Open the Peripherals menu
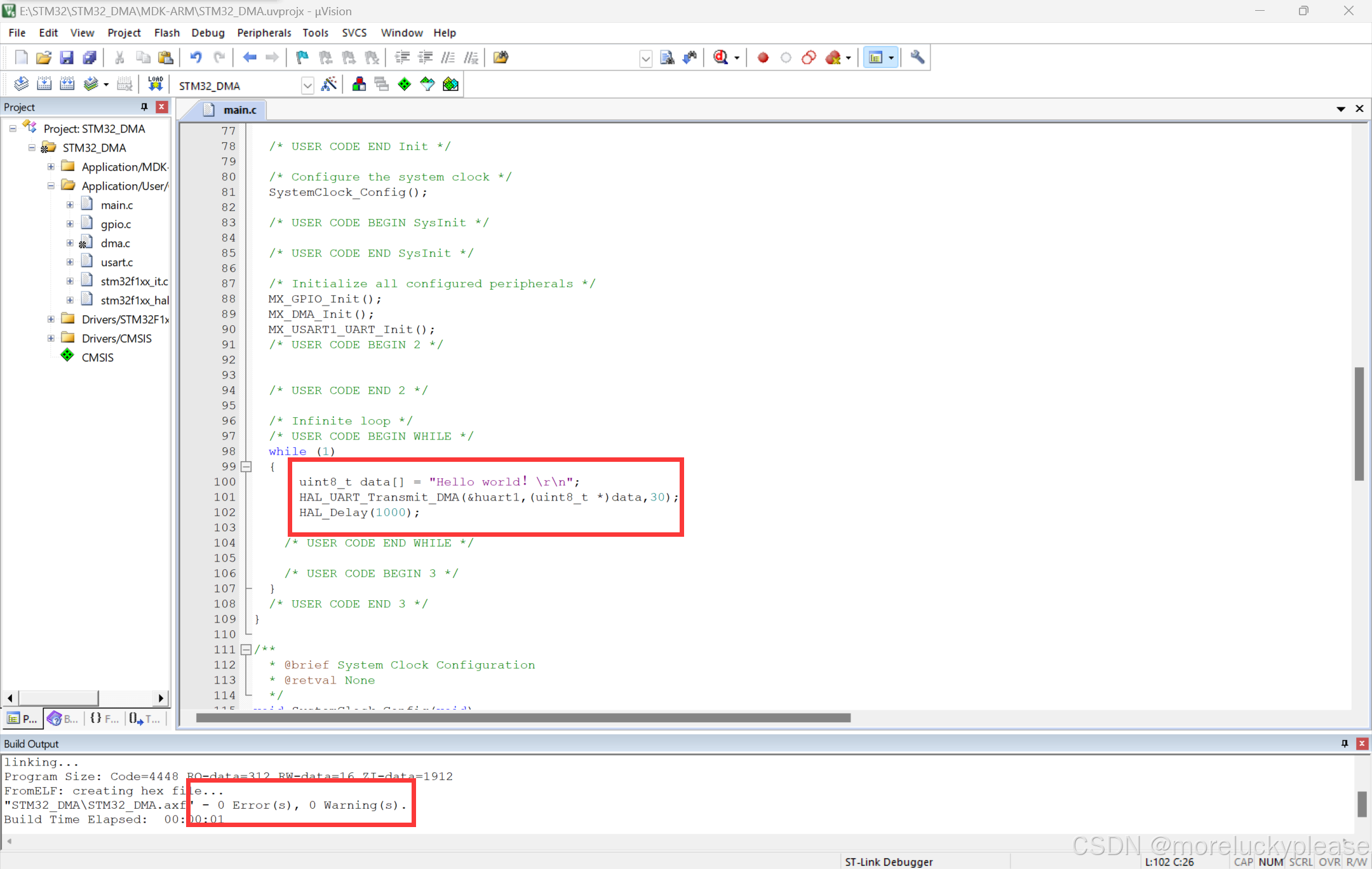The height and width of the screenshot is (869, 1372). point(264,33)
